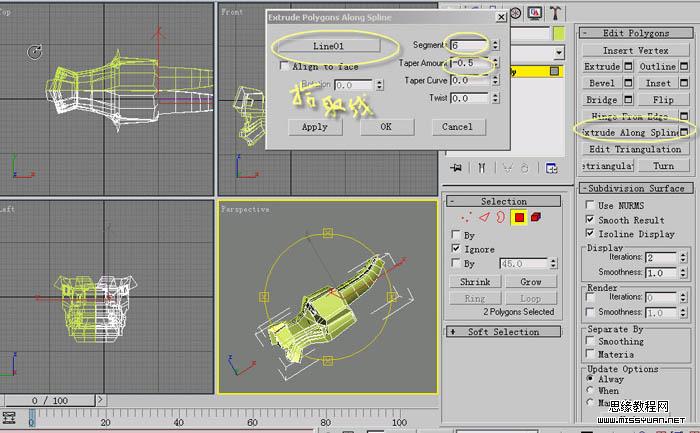This screenshot has width=700, height=433.
Task: Check By box beside 45.0 field
Action: 456,263
